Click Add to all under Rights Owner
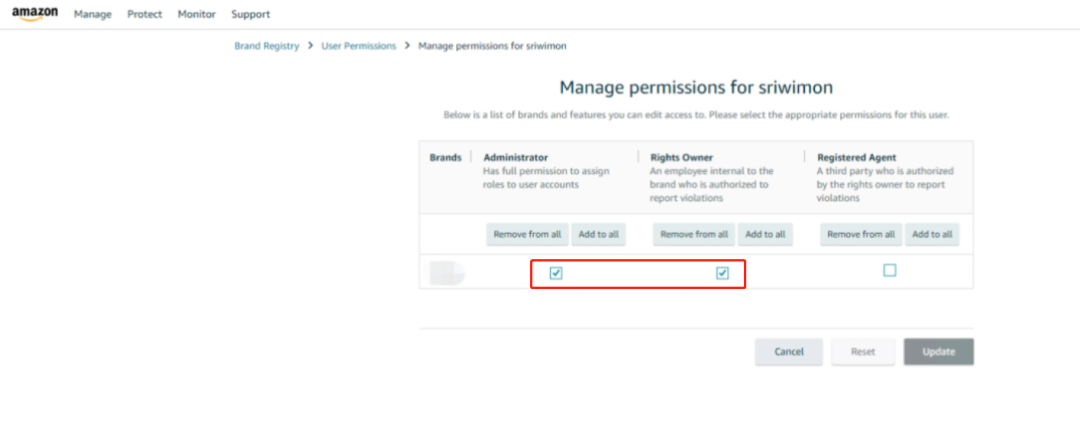Image resolution: width=1080 pixels, height=422 pixels. click(x=766, y=234)
